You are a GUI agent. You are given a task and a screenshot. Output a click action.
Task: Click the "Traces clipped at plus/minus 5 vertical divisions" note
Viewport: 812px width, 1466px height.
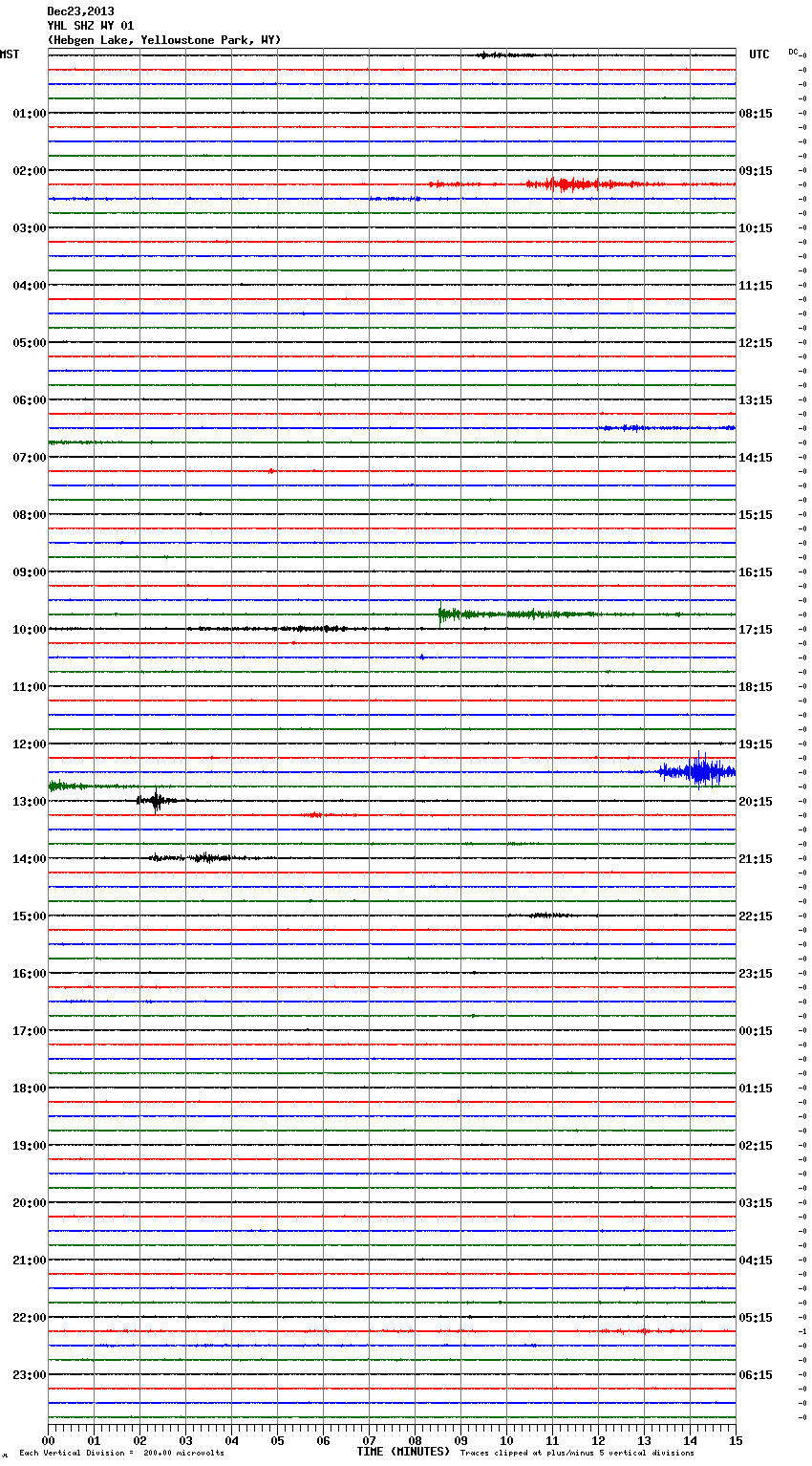click(x=577, y=1454)
